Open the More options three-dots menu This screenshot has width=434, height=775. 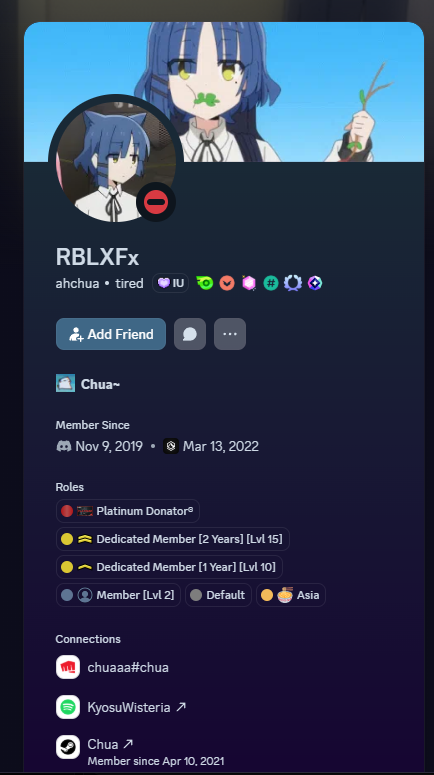click(230, 334)
